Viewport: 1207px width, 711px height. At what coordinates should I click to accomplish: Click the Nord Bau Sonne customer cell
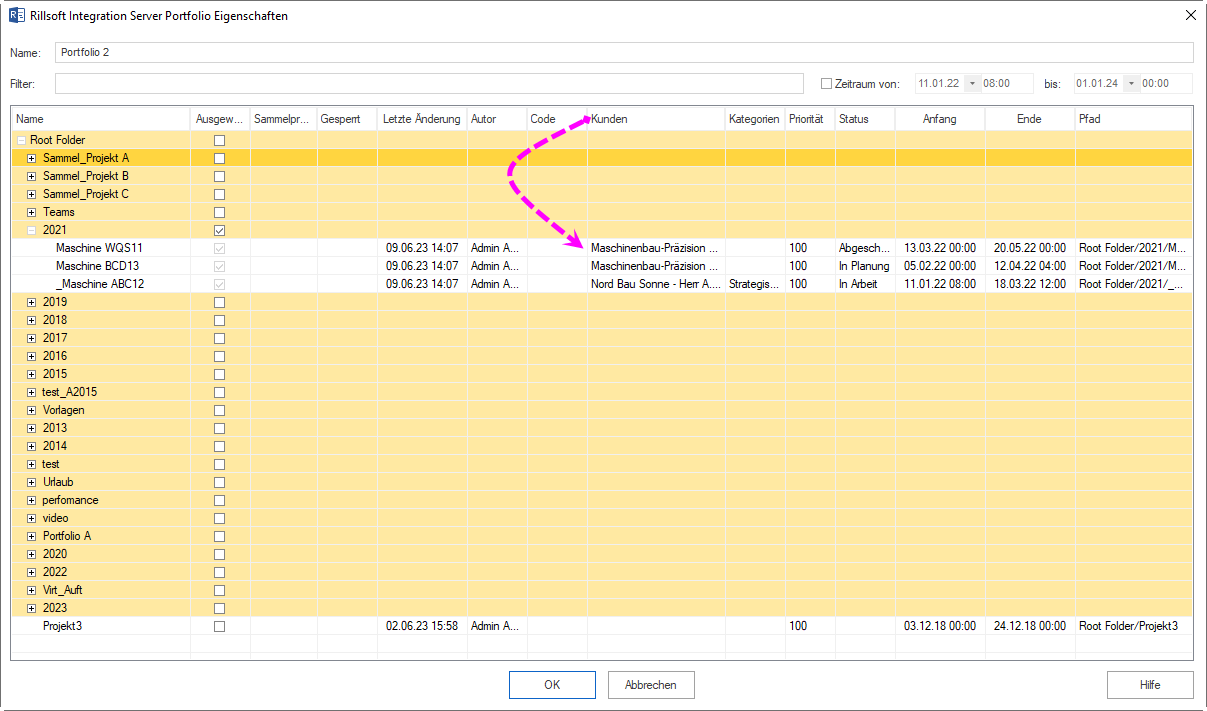pyautogui.click(x=656, y=284)
